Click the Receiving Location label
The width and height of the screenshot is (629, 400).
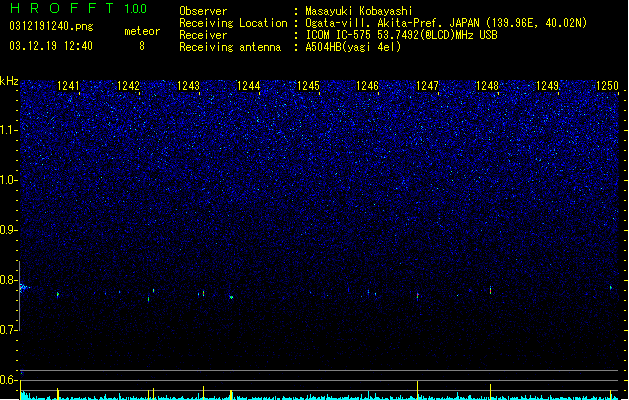(233, 23)
